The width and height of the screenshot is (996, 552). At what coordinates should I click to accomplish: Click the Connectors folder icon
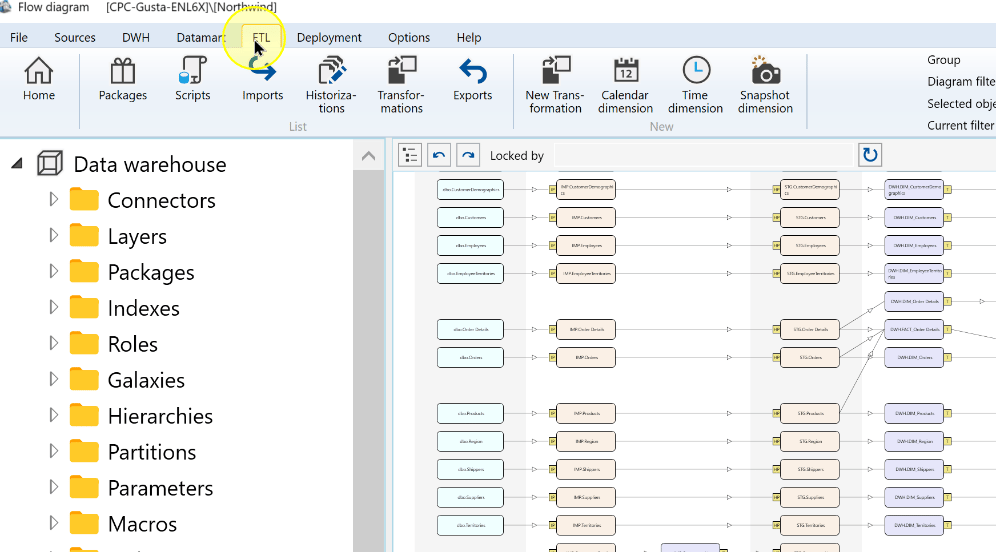(84, 199)
